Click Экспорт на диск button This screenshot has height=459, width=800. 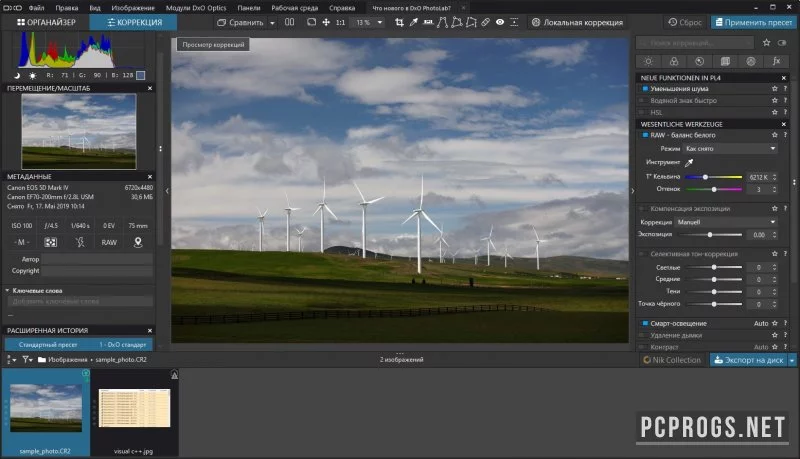pos(748,360)
